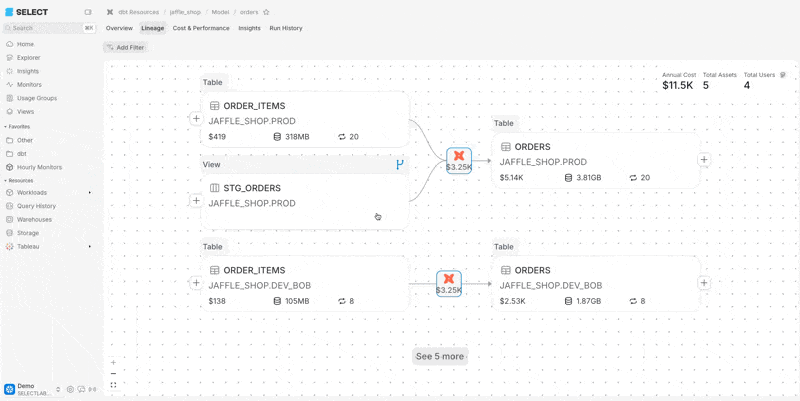Image resolution: width=800 pixels, height=401 pixels.
Task: Fit the lineage graph to view
Action: (x=113, y=385)
